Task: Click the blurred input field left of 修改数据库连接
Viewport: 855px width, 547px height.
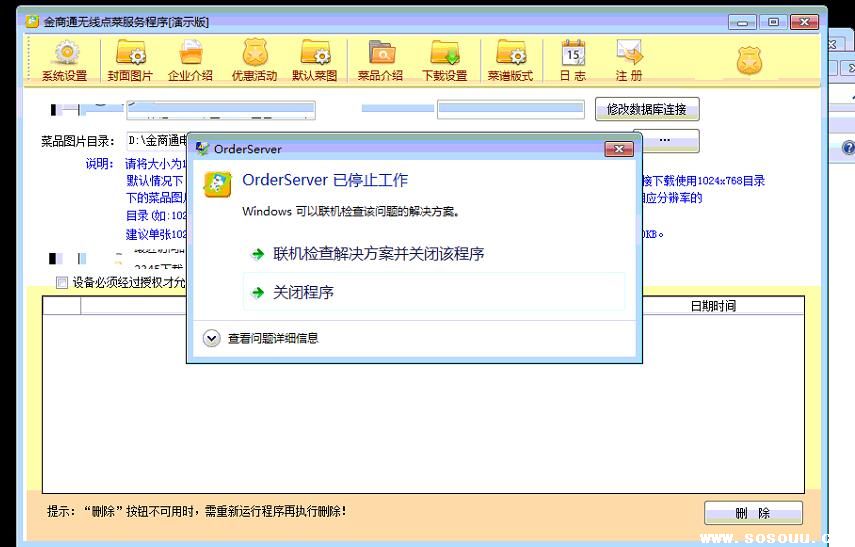Action: coord(511,109)
